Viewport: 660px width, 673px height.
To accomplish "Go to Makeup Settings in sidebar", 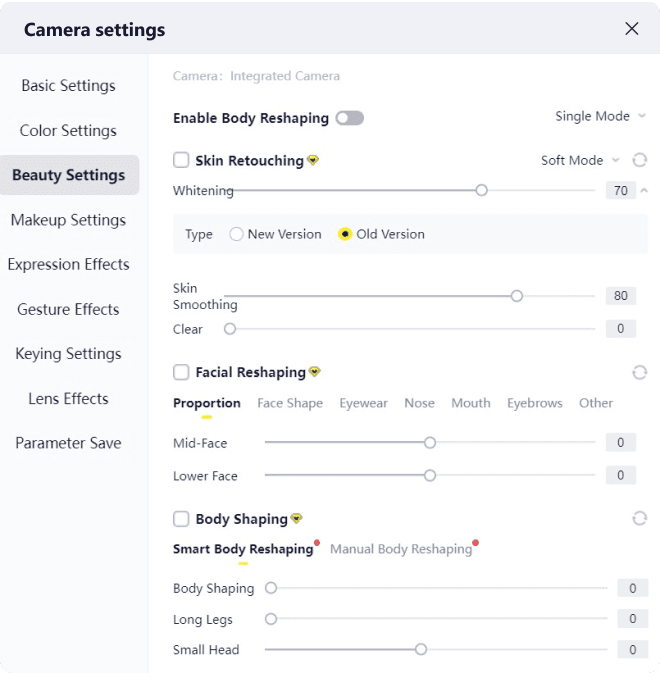I will pos(68,220).
